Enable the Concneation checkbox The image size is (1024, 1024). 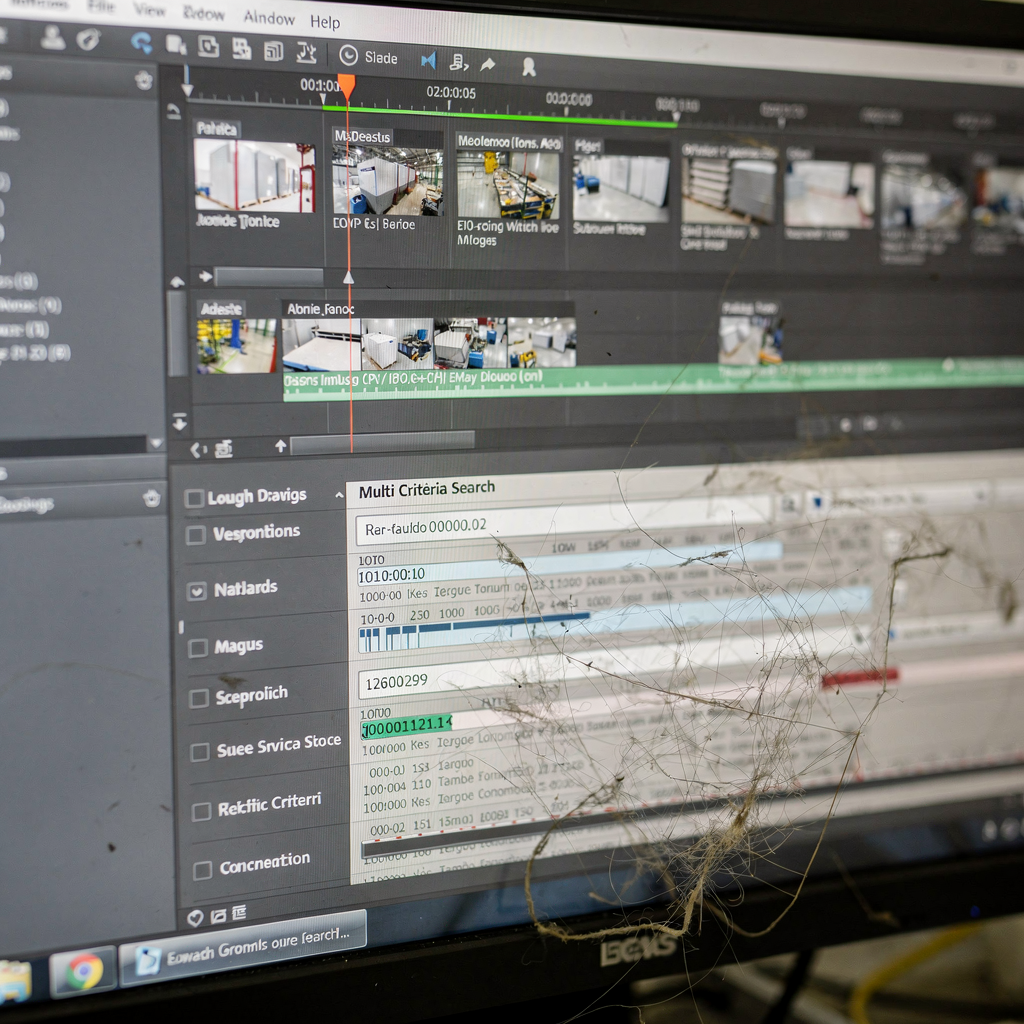click(203, 870)
